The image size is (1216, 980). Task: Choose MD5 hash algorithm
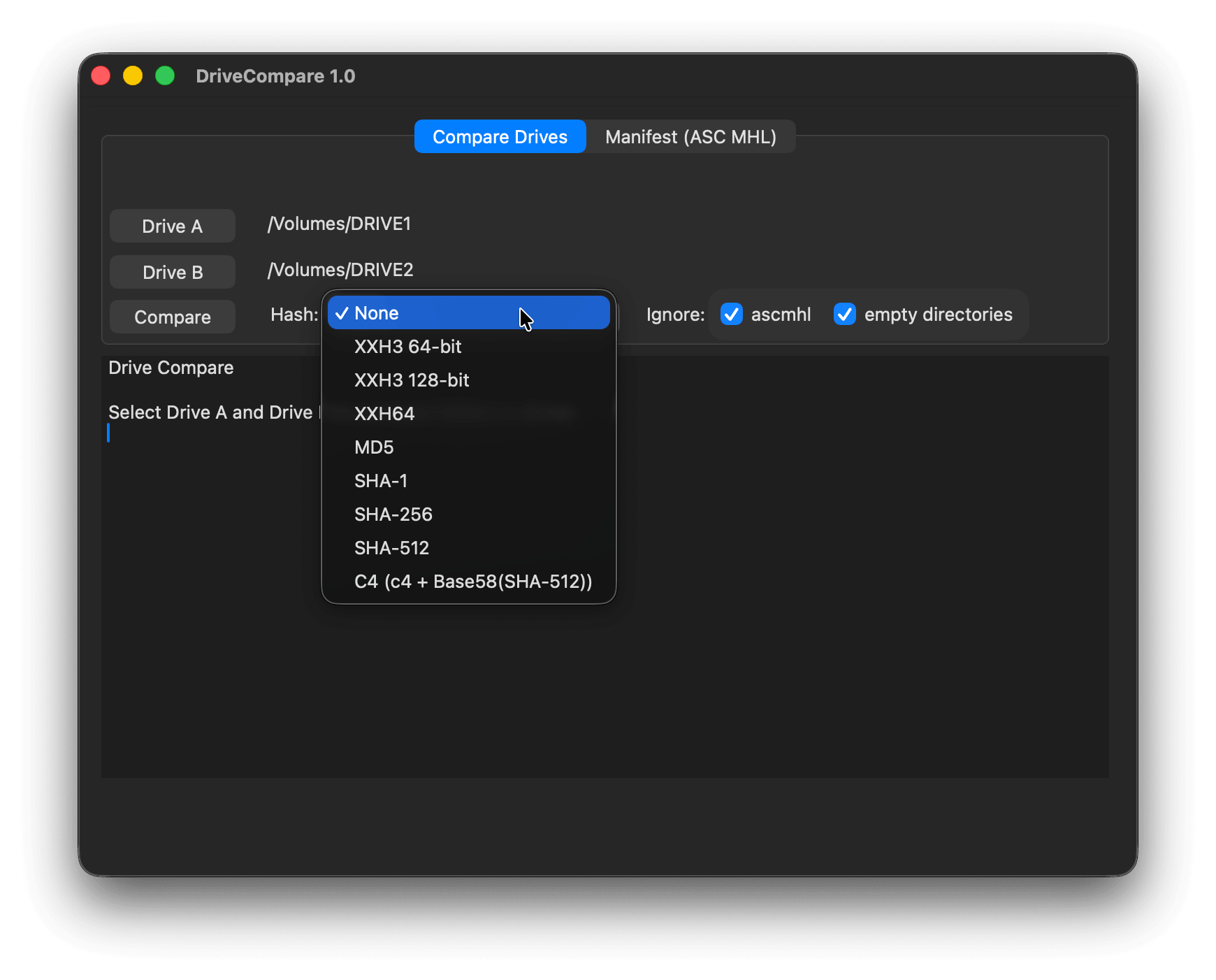(x=468, y=447)
